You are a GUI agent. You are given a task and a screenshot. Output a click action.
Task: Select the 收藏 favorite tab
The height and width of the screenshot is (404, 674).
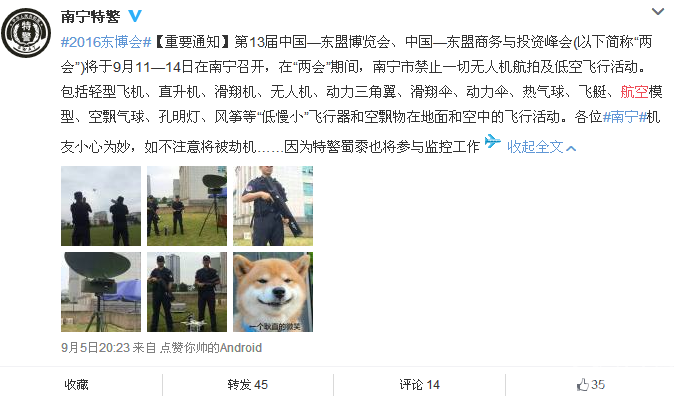tap(77, 385)
